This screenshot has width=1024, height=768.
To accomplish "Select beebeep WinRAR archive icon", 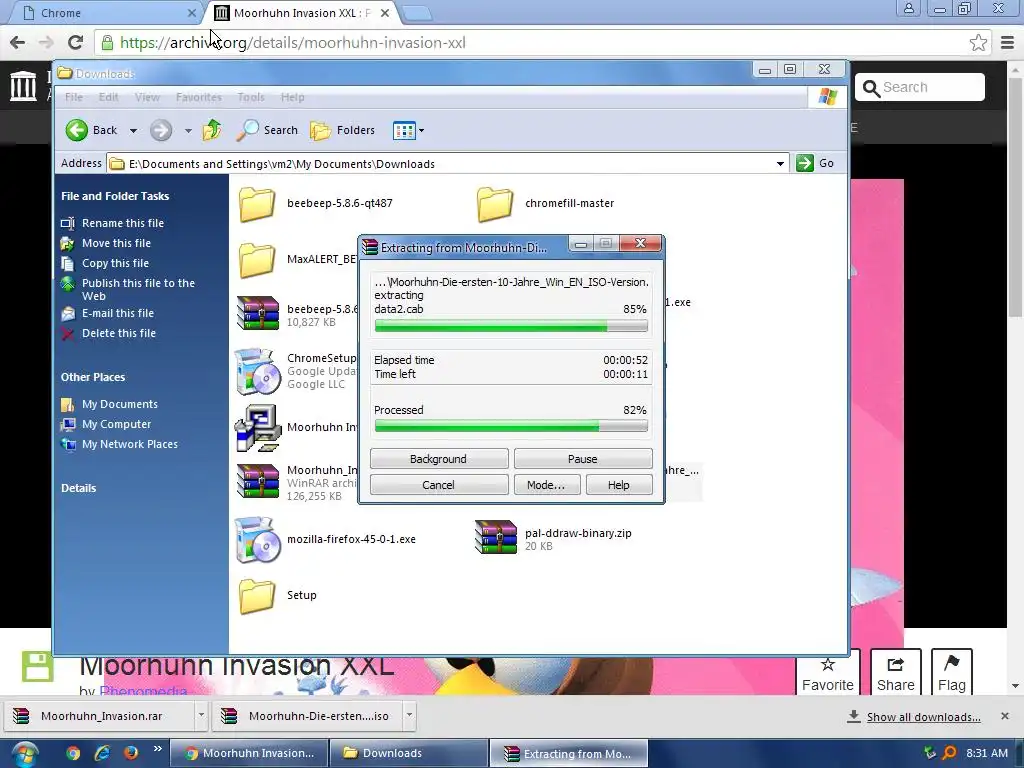I will pos(258,313).
